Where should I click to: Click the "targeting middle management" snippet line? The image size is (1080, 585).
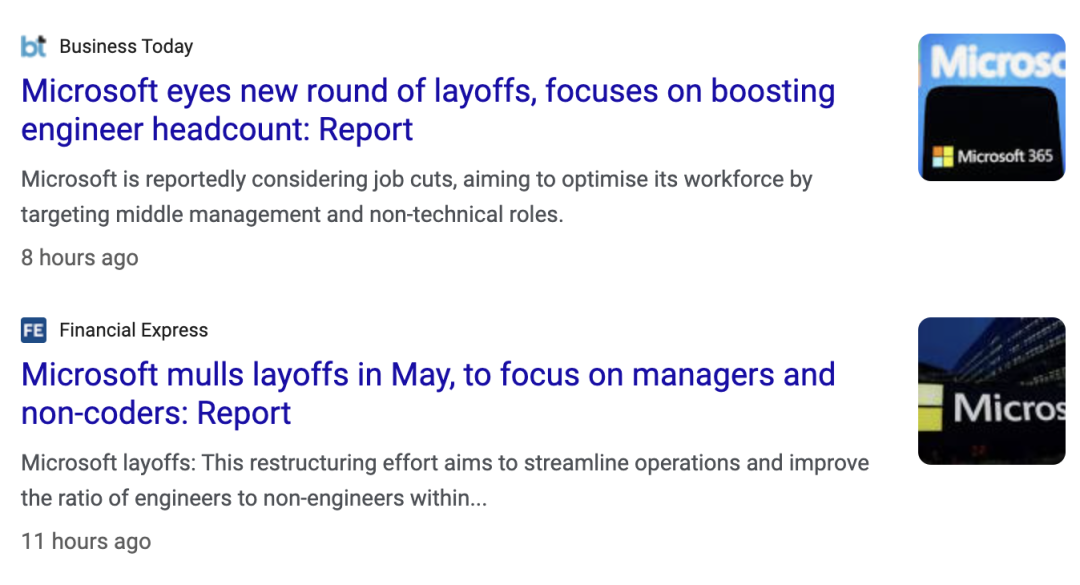tap(292, 215)
